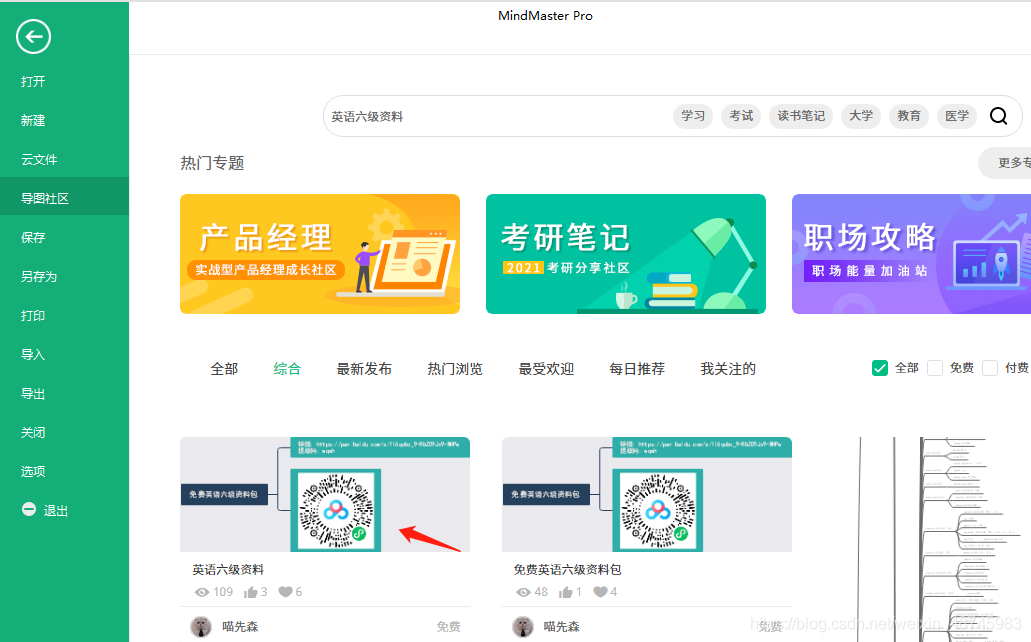1031x642 pixels.
Task: Open the 职场攻略 topic banner
Action: (911, 254)
